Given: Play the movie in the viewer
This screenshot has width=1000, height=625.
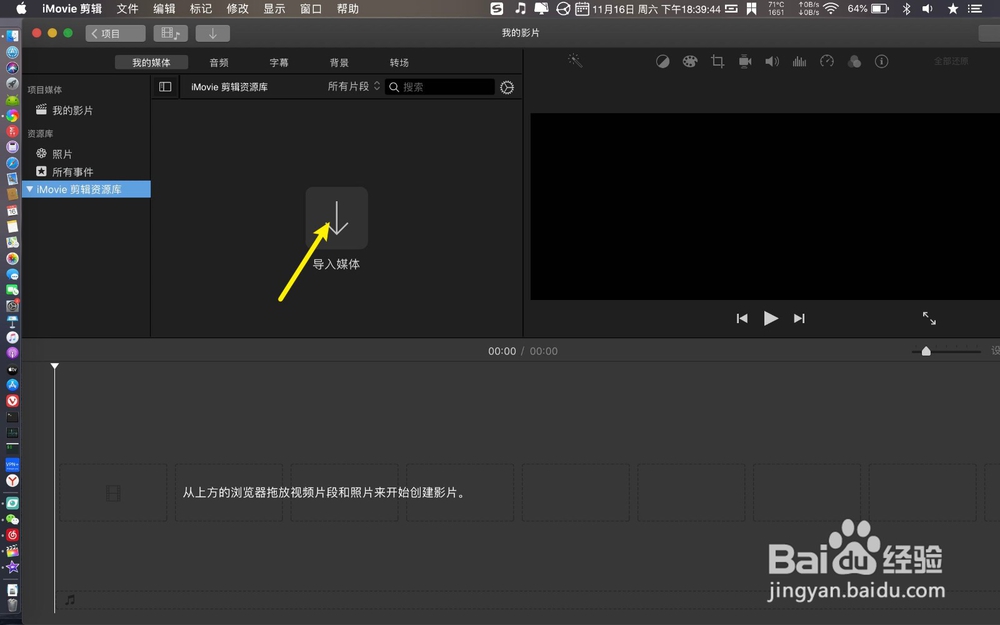Looking at the screenshot, I should point(770,318).
